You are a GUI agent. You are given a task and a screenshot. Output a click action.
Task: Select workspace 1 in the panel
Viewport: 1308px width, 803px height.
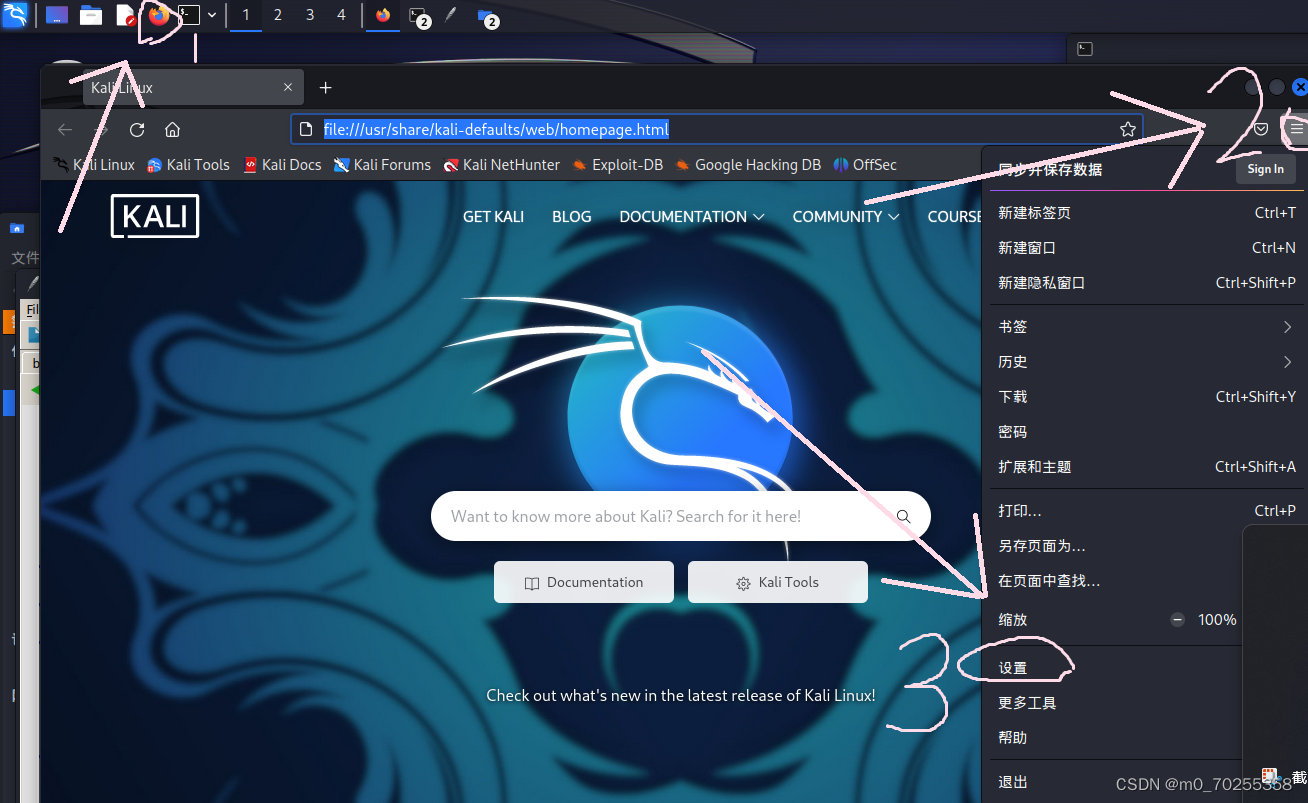click(x=246, y=15)
